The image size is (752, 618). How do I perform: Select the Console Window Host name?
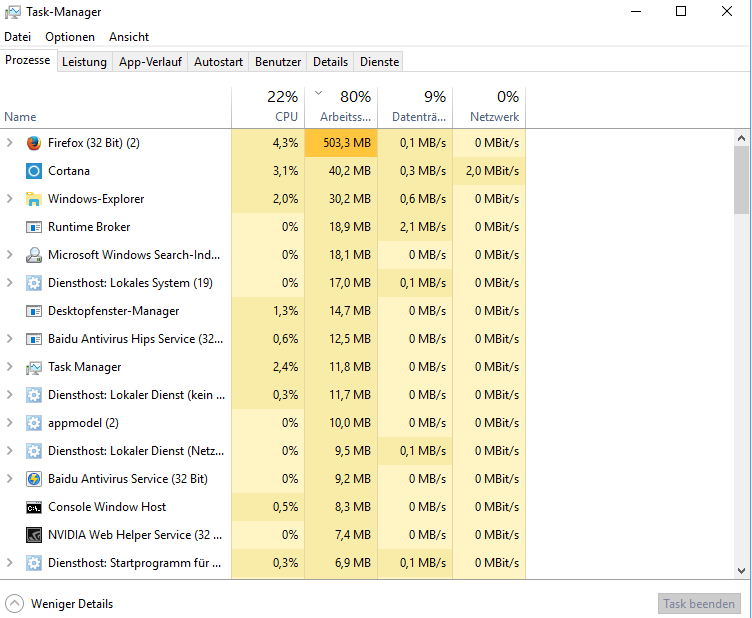point(107,507)
